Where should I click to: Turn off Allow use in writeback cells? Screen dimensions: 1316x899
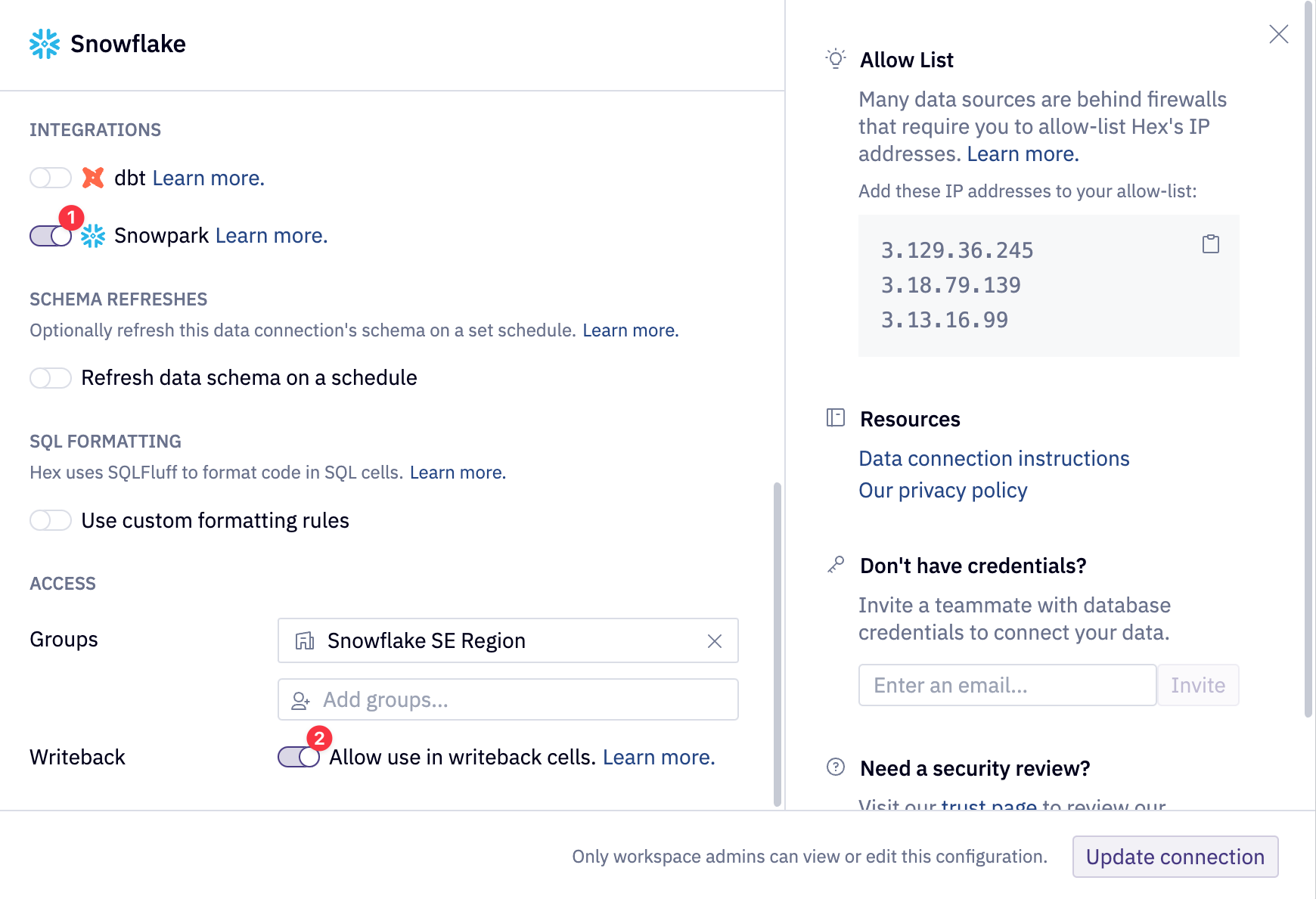click(298, 756)
